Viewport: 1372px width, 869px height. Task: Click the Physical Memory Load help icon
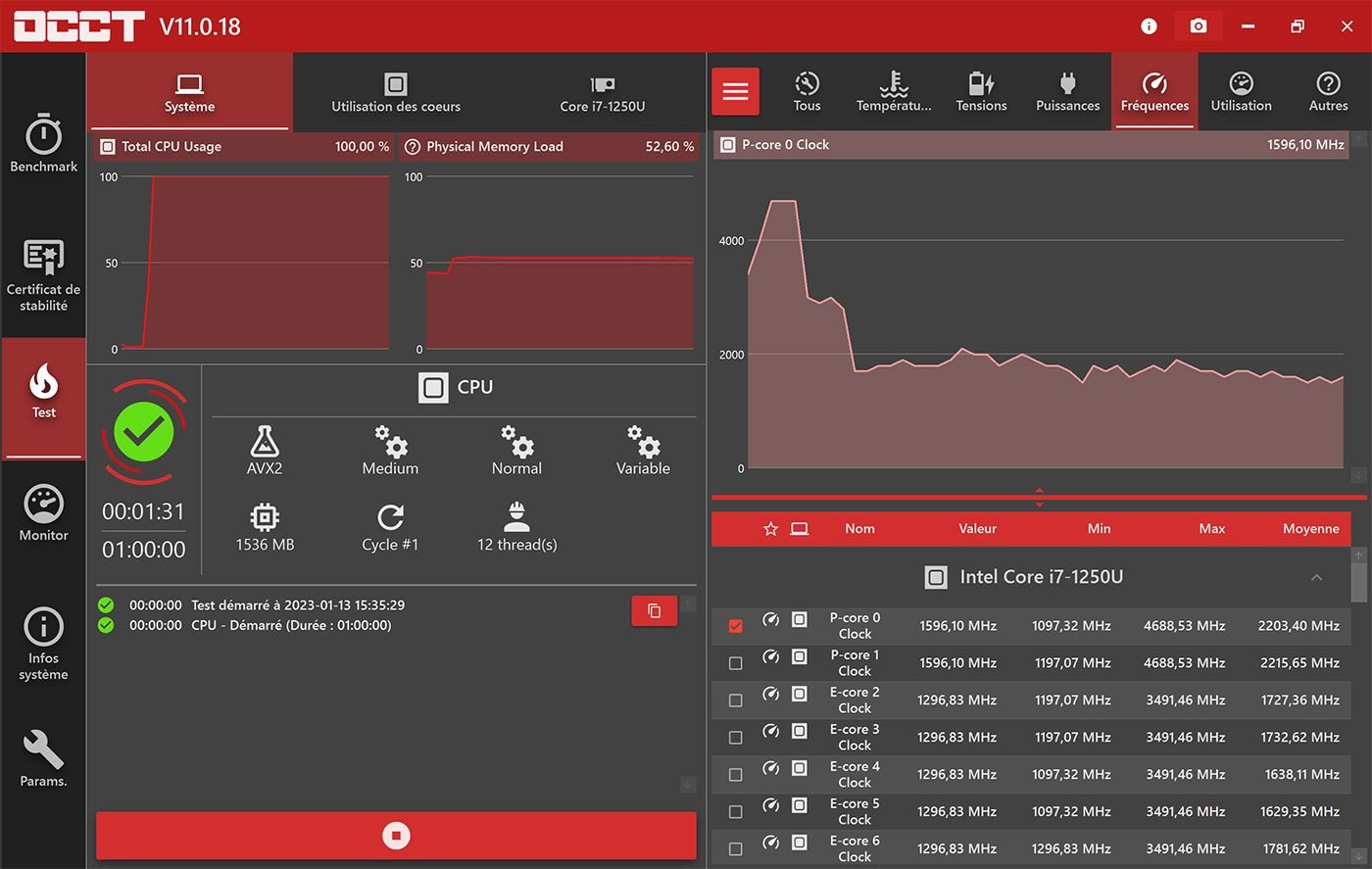click(411, 146)
